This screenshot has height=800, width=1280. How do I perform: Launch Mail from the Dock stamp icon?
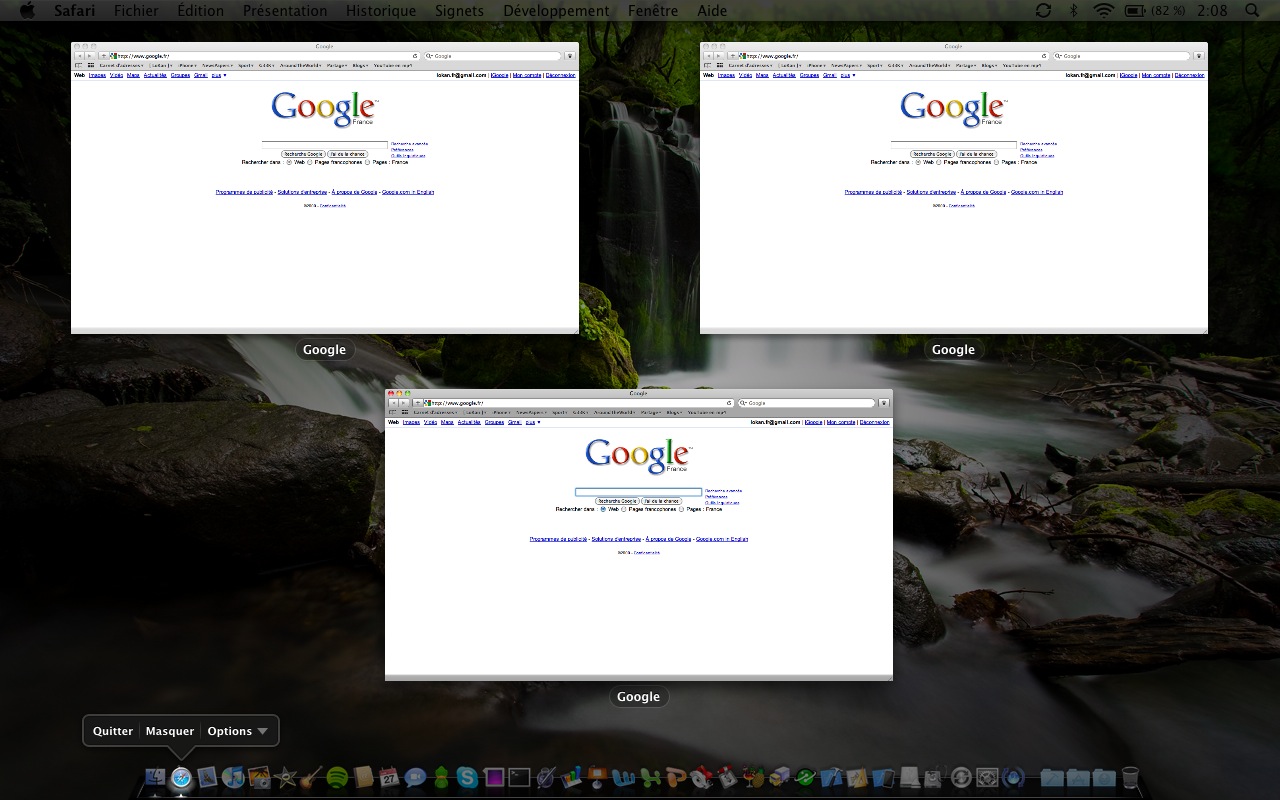pyautogui.click(x=207, y=776)
